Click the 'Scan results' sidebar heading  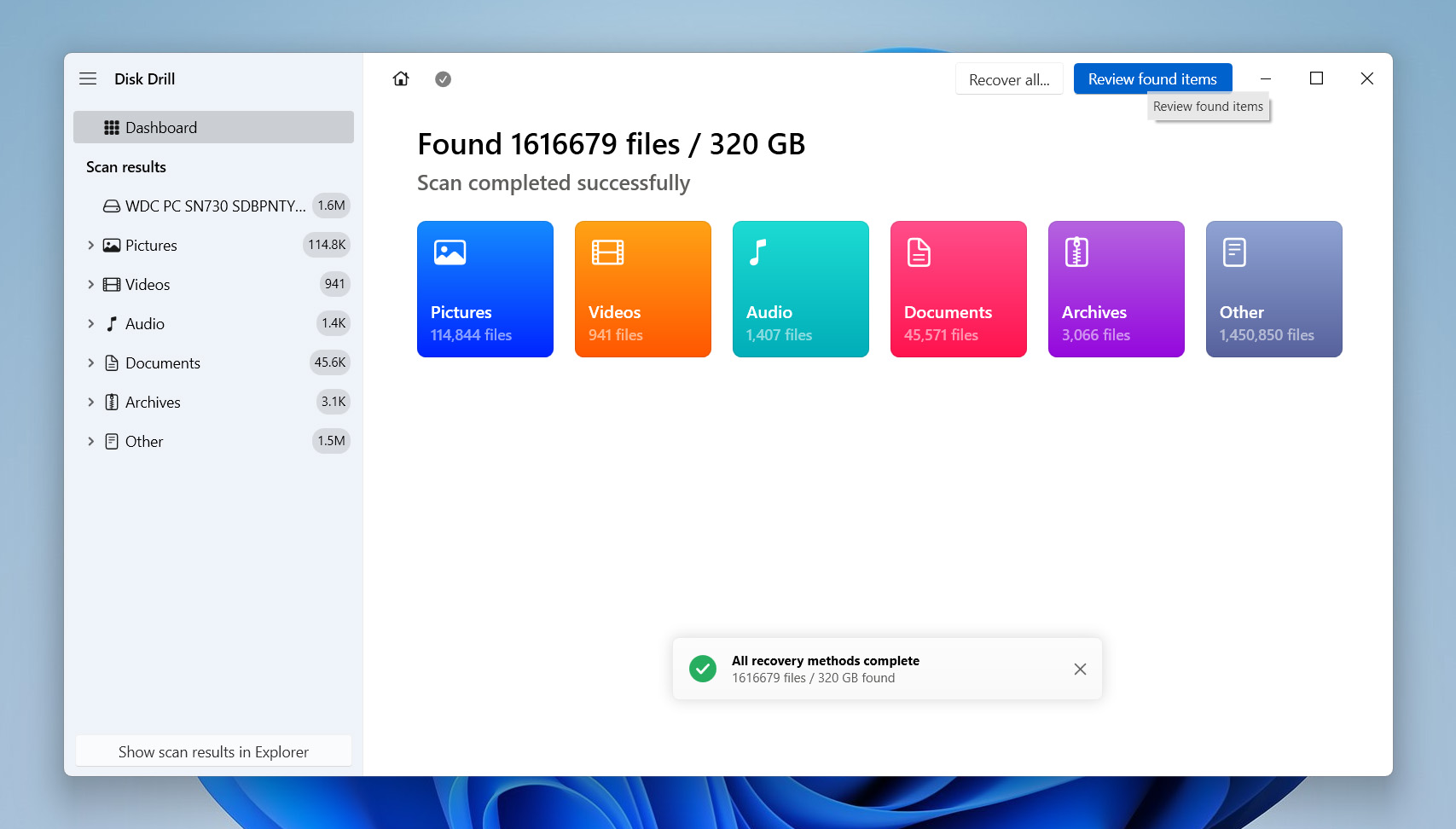coord(126,167)
